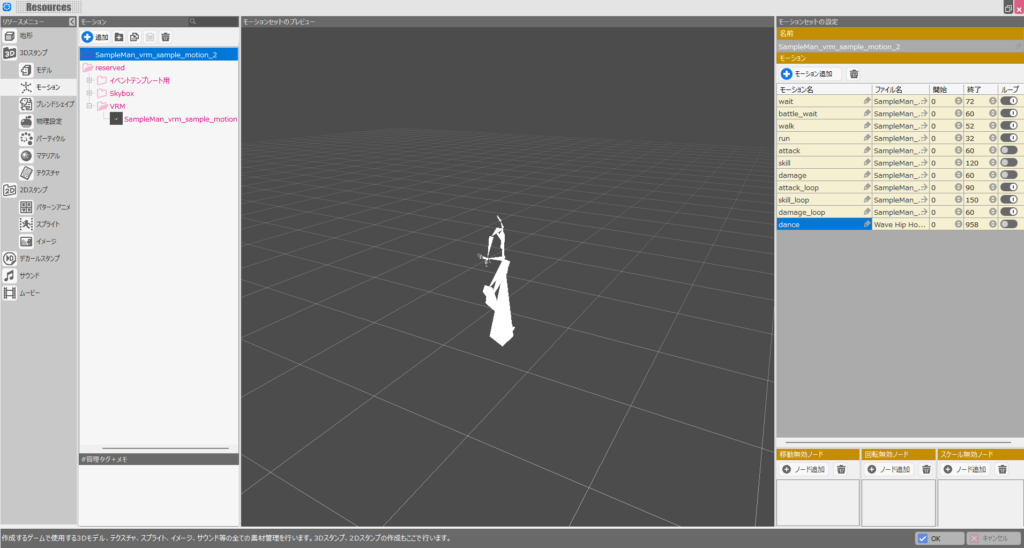1024x548 pixels.
Task: Click the duplicate icon in motion toolbar
Action: click(134, 37)
